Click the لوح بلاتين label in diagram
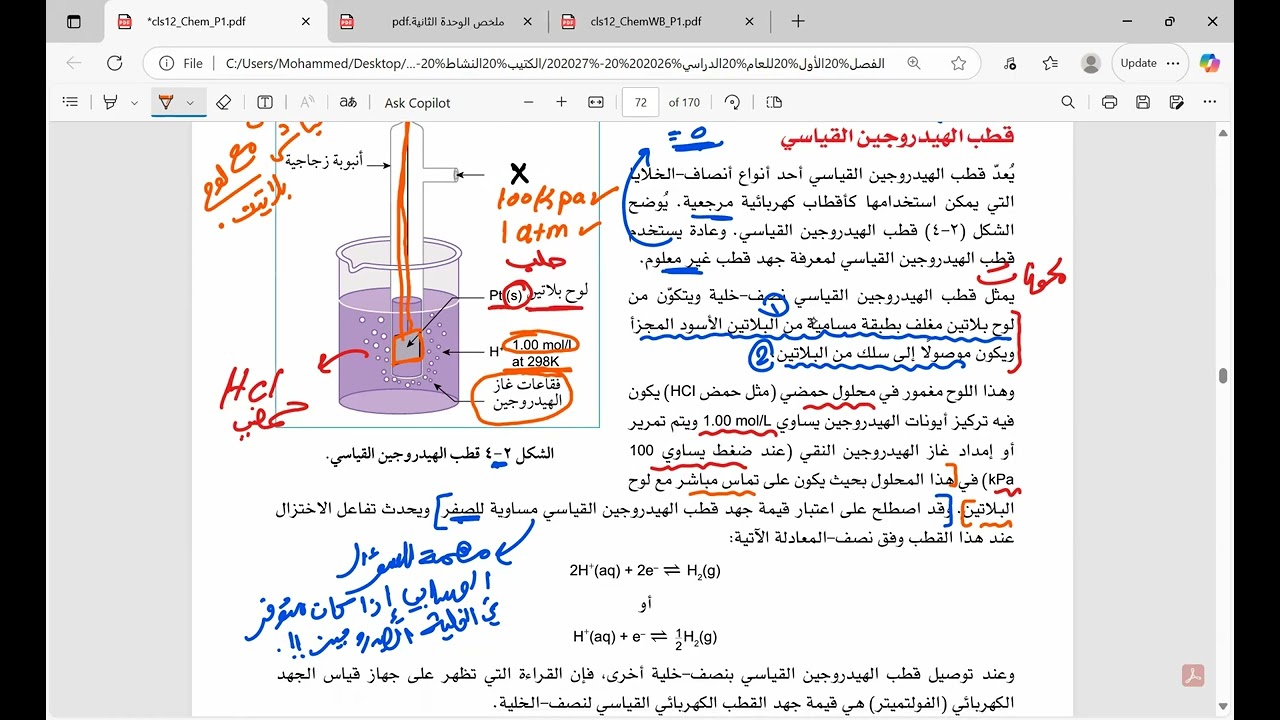Image resolution: width=1280 pixels, height=720 pixels. (556, 290)
